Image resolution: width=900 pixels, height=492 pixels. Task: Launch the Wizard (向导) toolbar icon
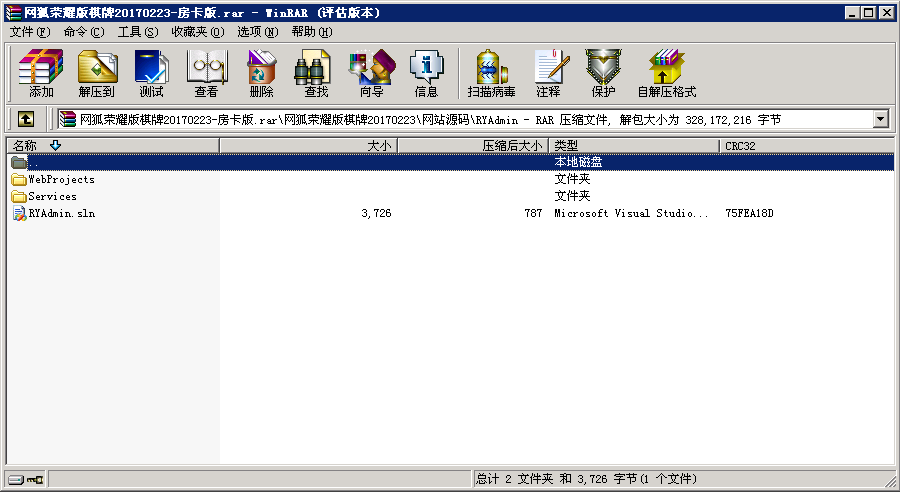(371, 73)
